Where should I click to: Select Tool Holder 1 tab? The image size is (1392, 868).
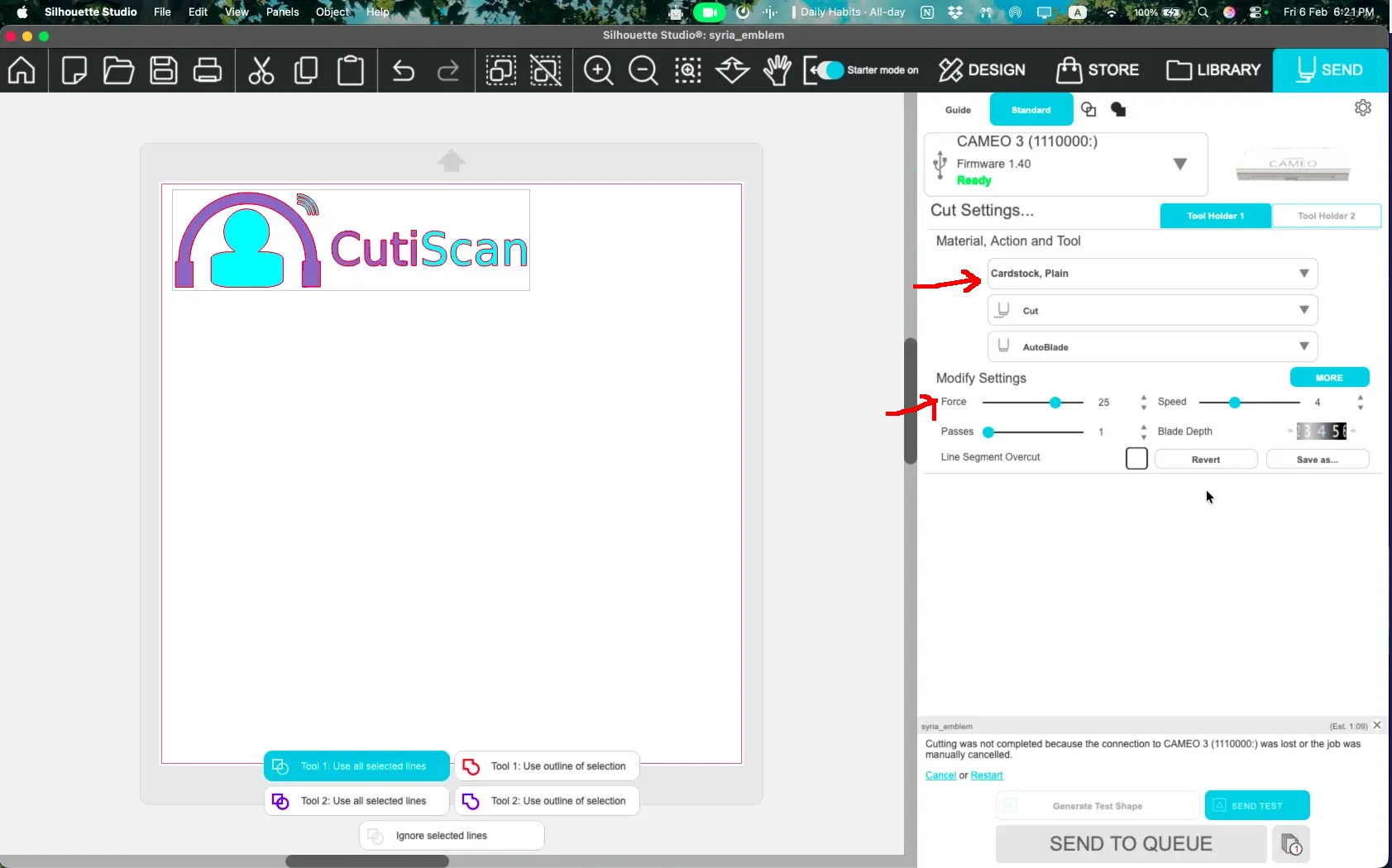[1215, 216]
